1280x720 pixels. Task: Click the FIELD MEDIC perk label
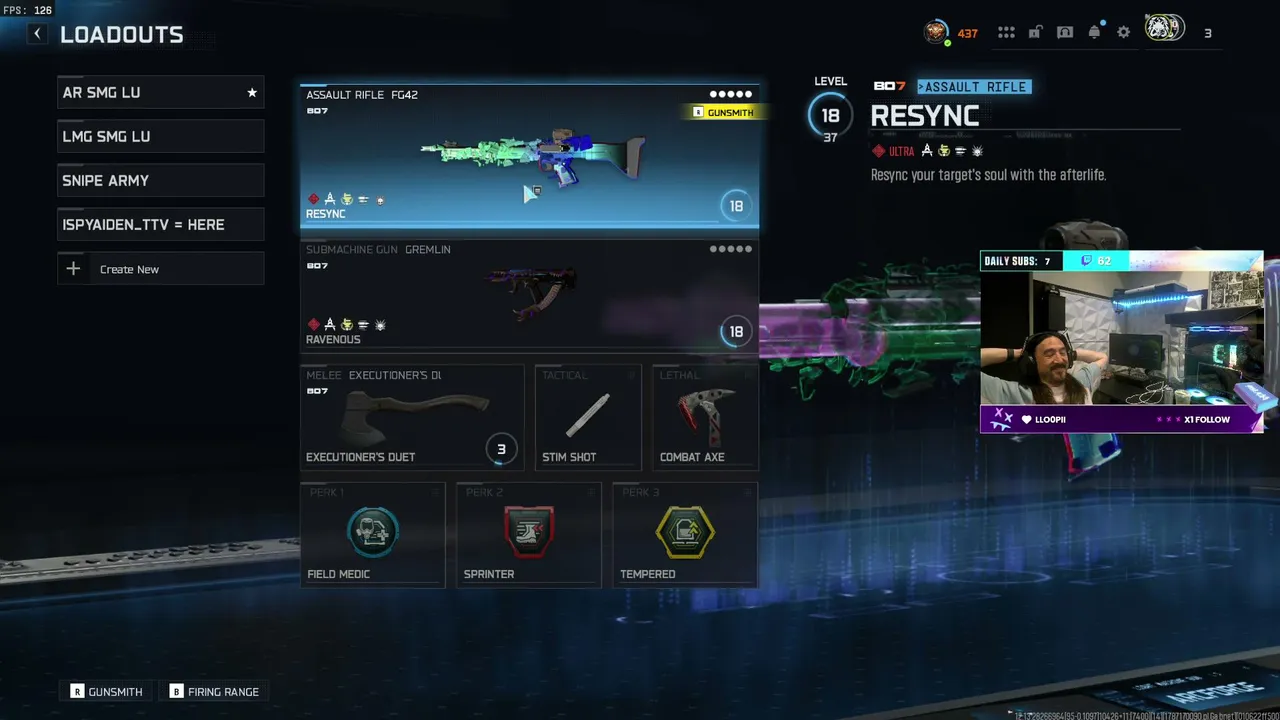[338, 574]
